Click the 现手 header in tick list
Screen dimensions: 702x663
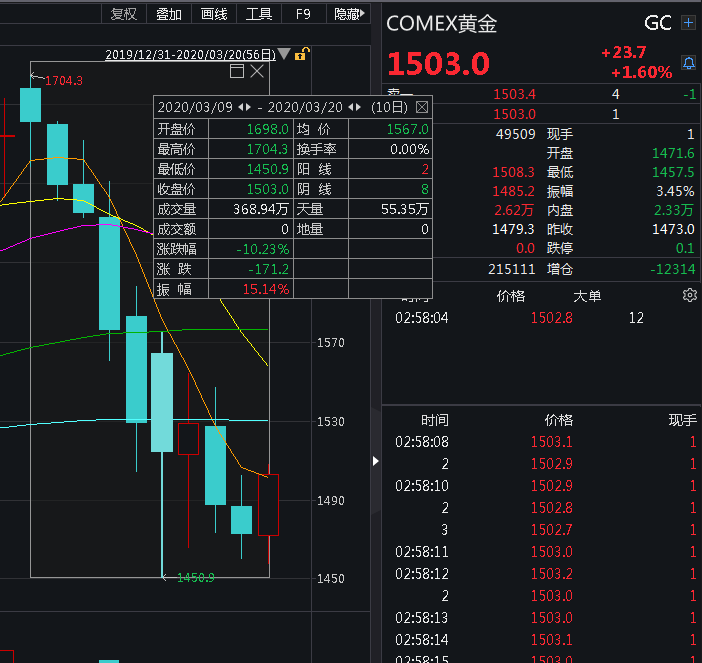(682, 420)
